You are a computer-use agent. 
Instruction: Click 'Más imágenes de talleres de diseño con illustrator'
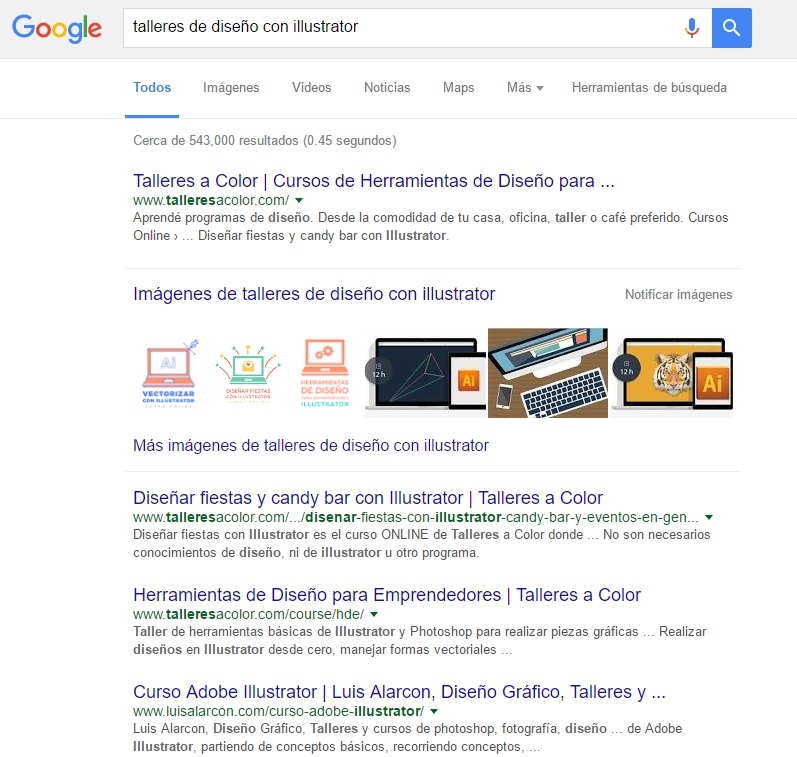(x=311, y=445)
